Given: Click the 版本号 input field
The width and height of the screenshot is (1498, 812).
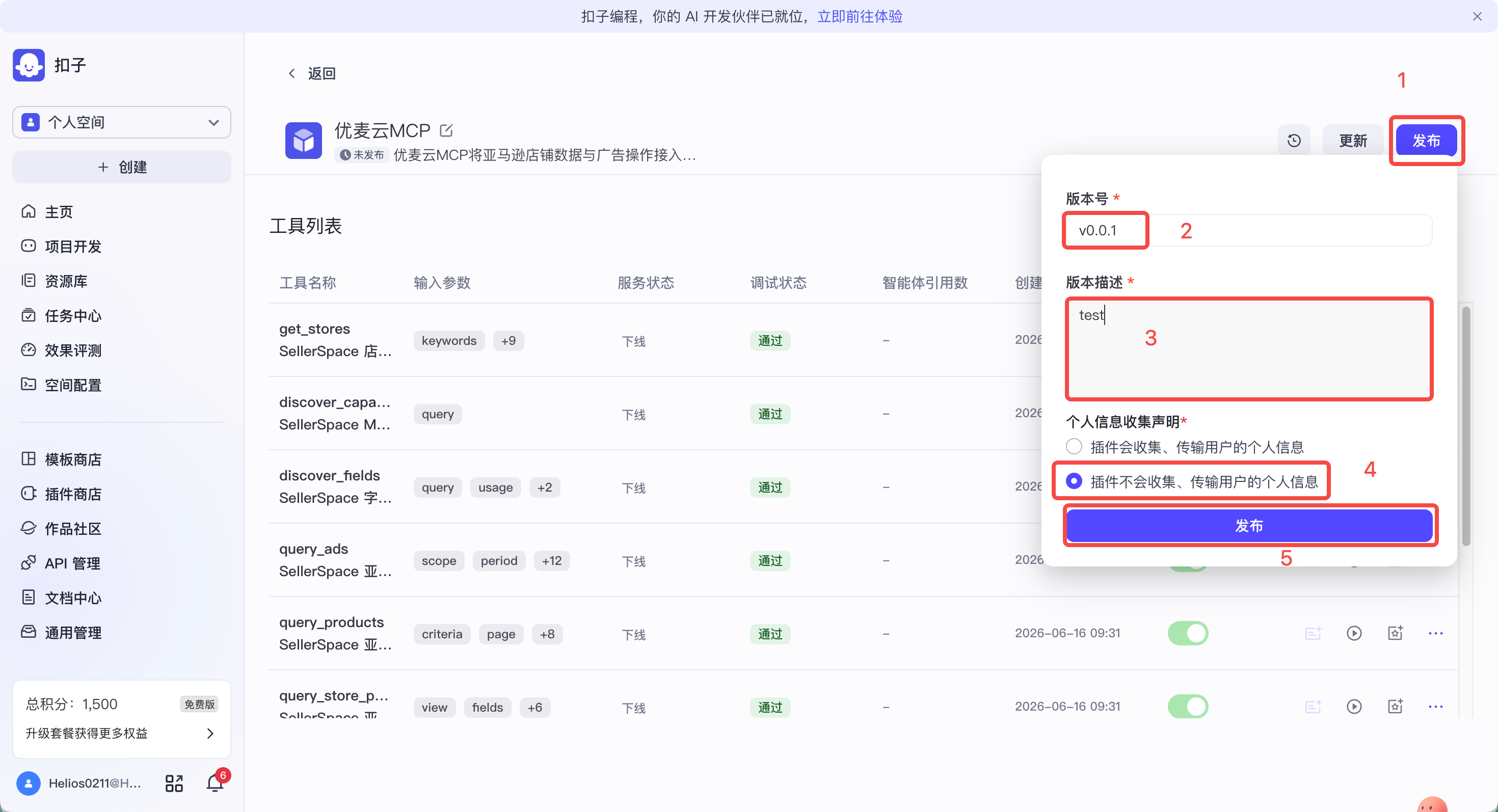Looking at the screenshot, I should tap(1248, 231).
